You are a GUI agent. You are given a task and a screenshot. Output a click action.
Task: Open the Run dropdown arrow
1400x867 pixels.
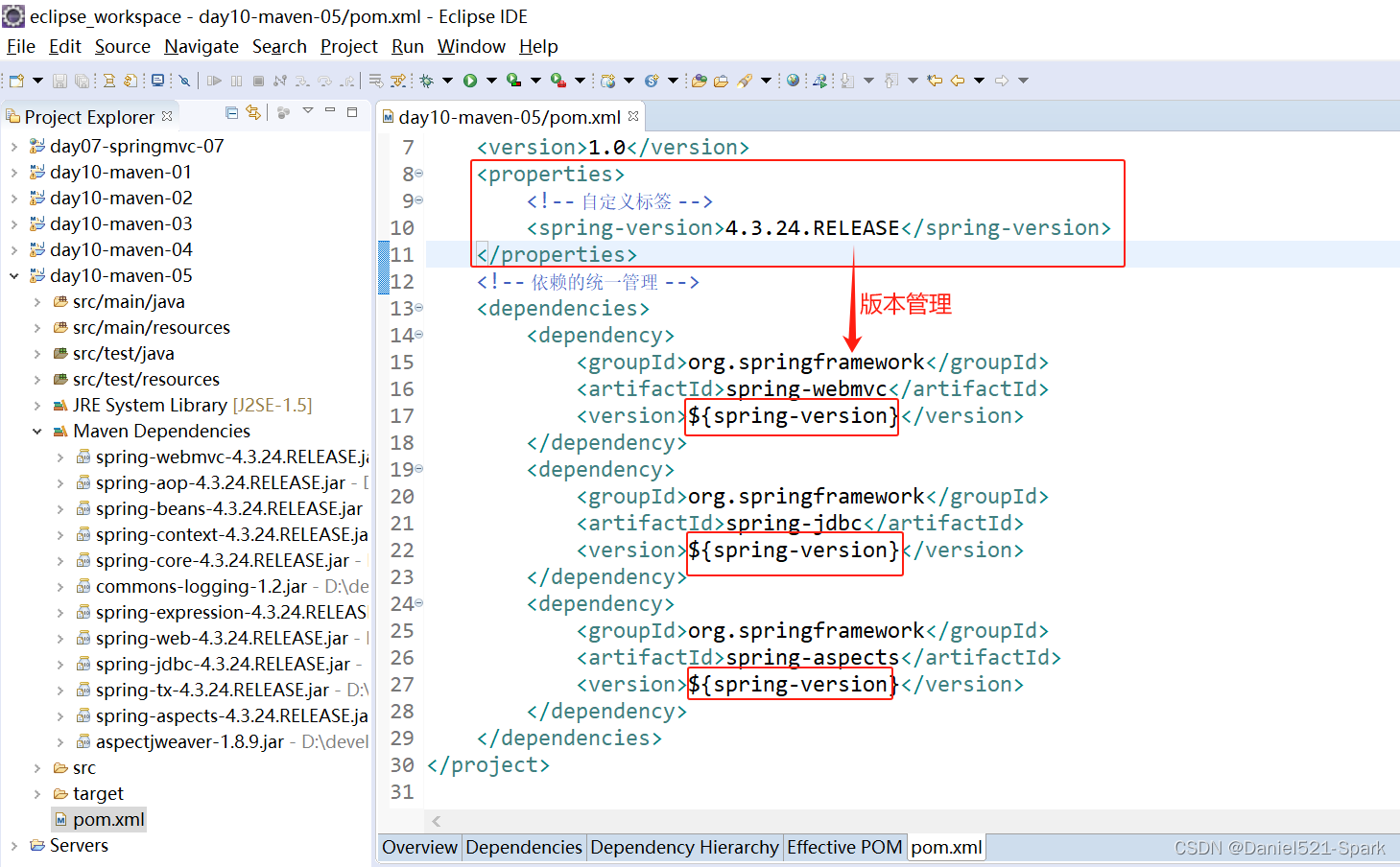(491, 81)
